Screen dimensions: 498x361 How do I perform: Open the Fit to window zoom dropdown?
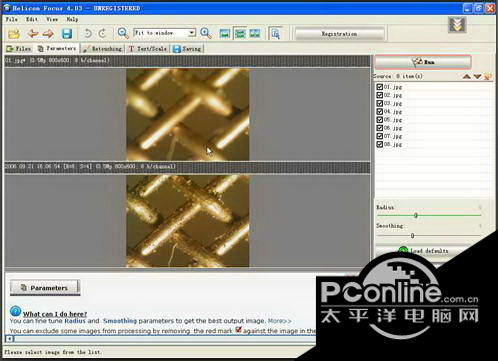pyautogui.click(x=192, y=33)
